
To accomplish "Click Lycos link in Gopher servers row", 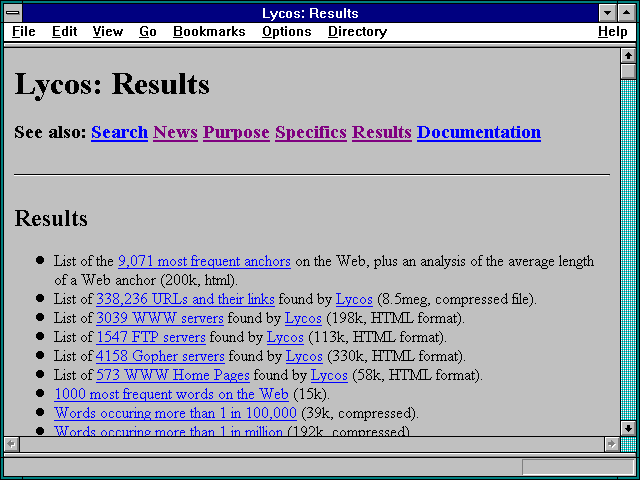I will (x=304, y=356).
